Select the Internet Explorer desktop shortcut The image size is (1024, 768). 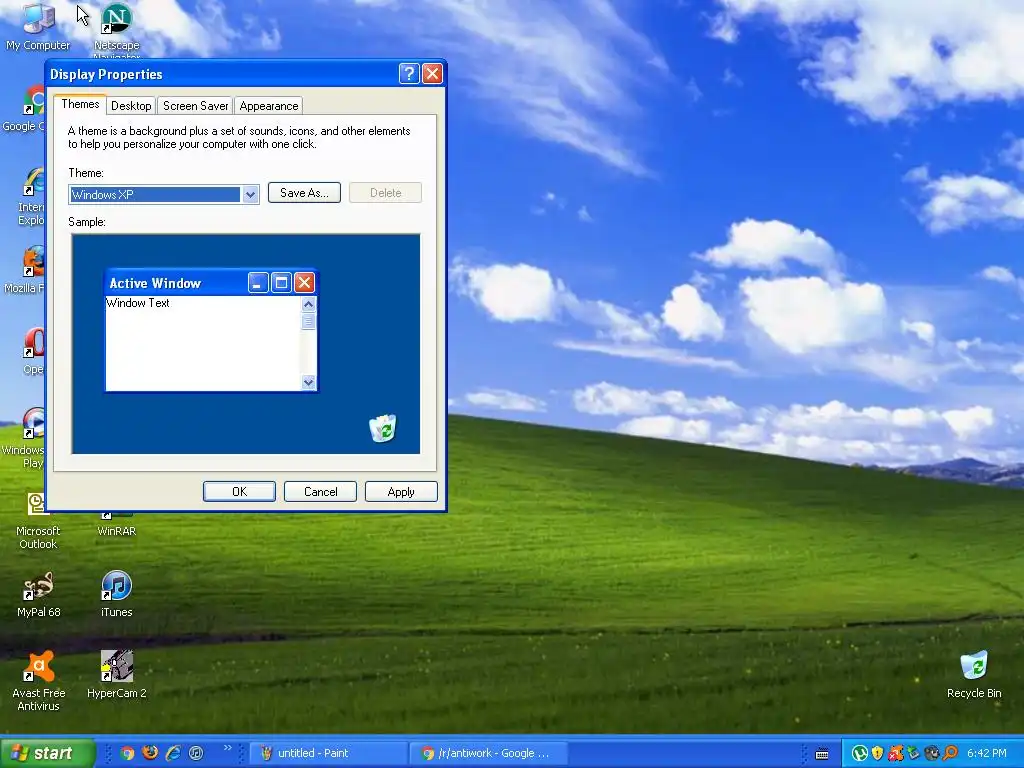coord(31,197)
